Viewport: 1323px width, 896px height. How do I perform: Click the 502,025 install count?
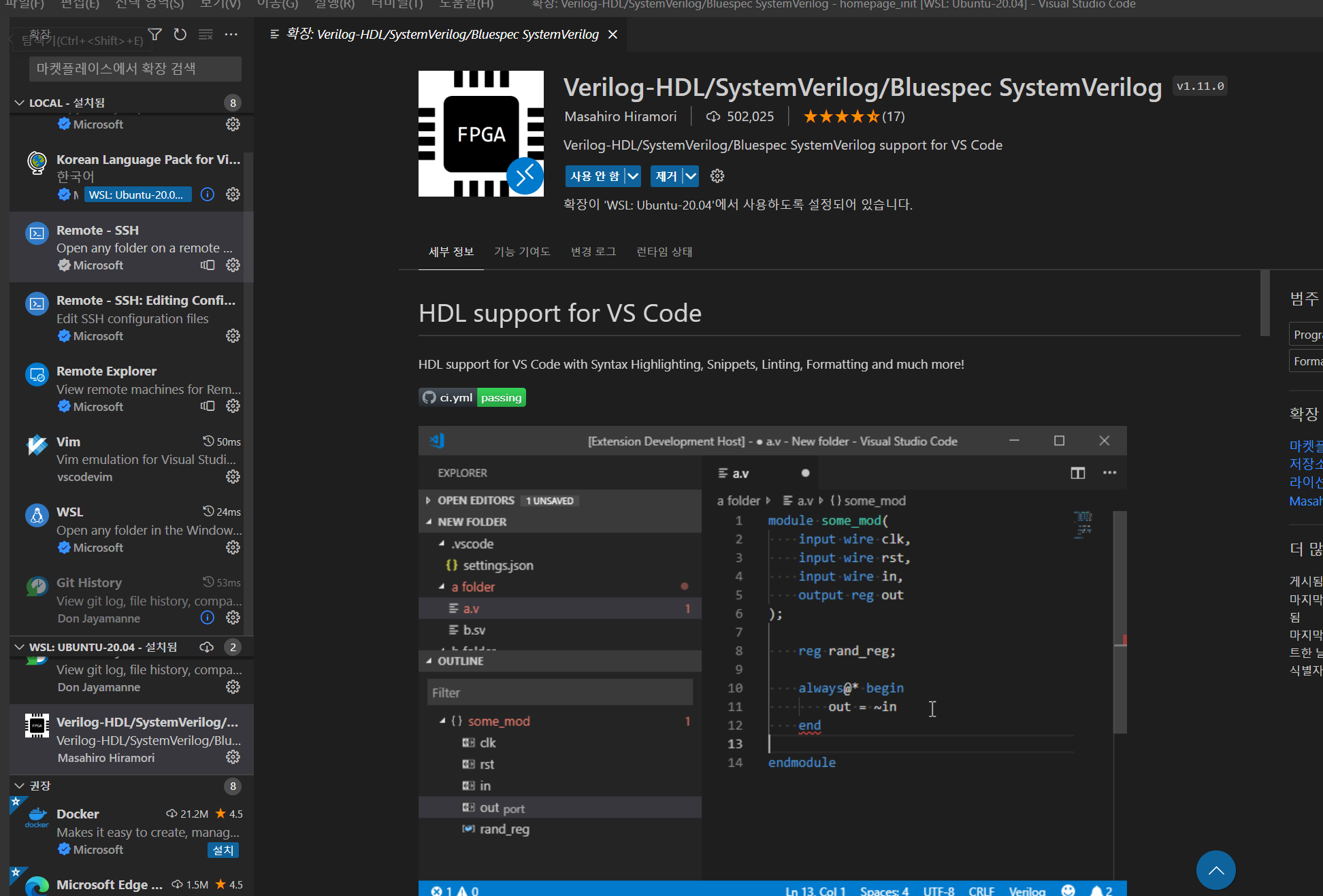click(x=740, y=117)
